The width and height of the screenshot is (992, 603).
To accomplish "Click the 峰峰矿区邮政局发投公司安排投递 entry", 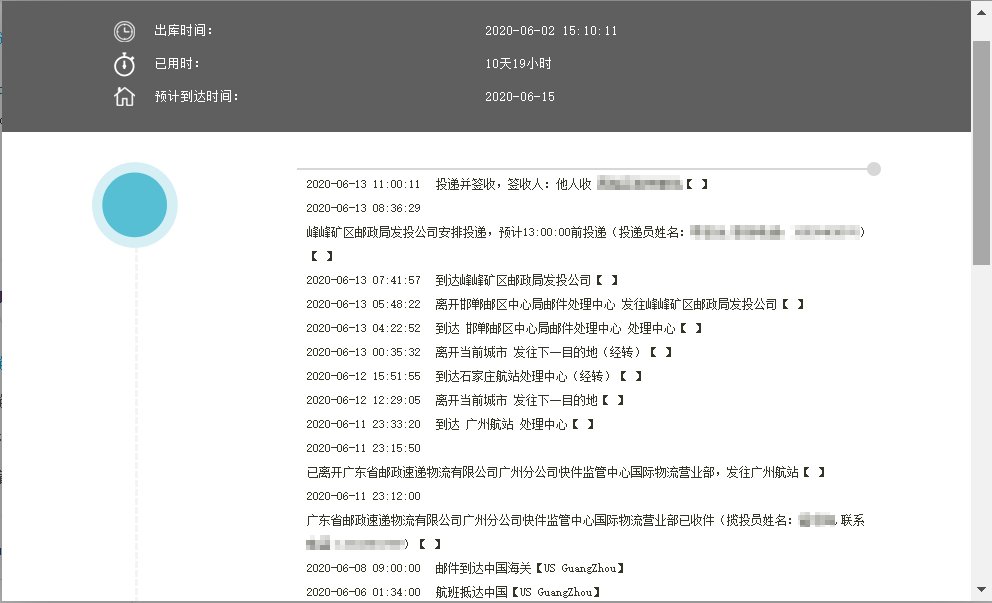I will pos(586,244).
